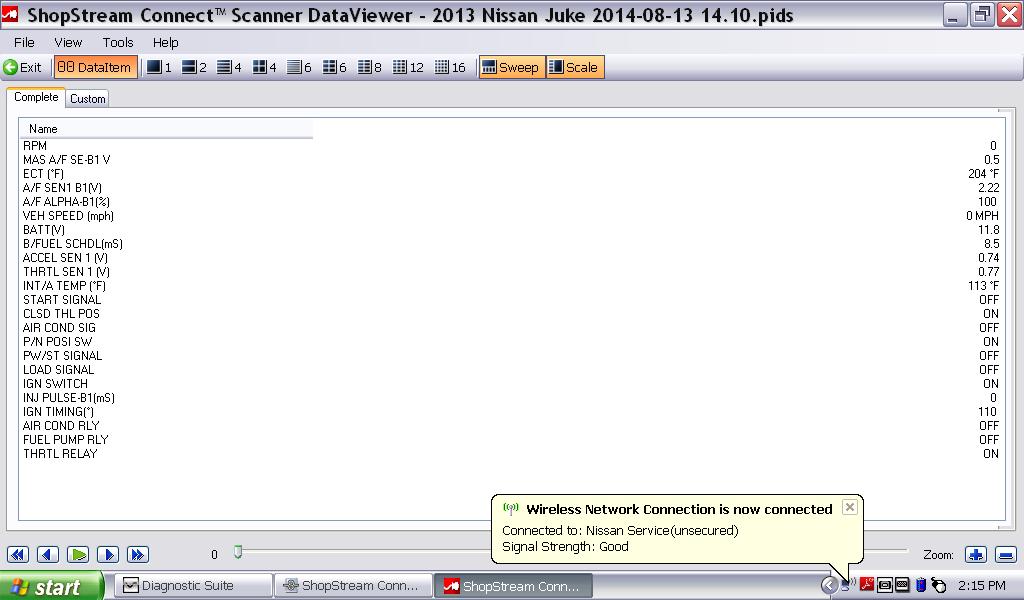Click the green Exit arrow button
Viewport: 1024px width, 600px height.
(x=22, y=67)
